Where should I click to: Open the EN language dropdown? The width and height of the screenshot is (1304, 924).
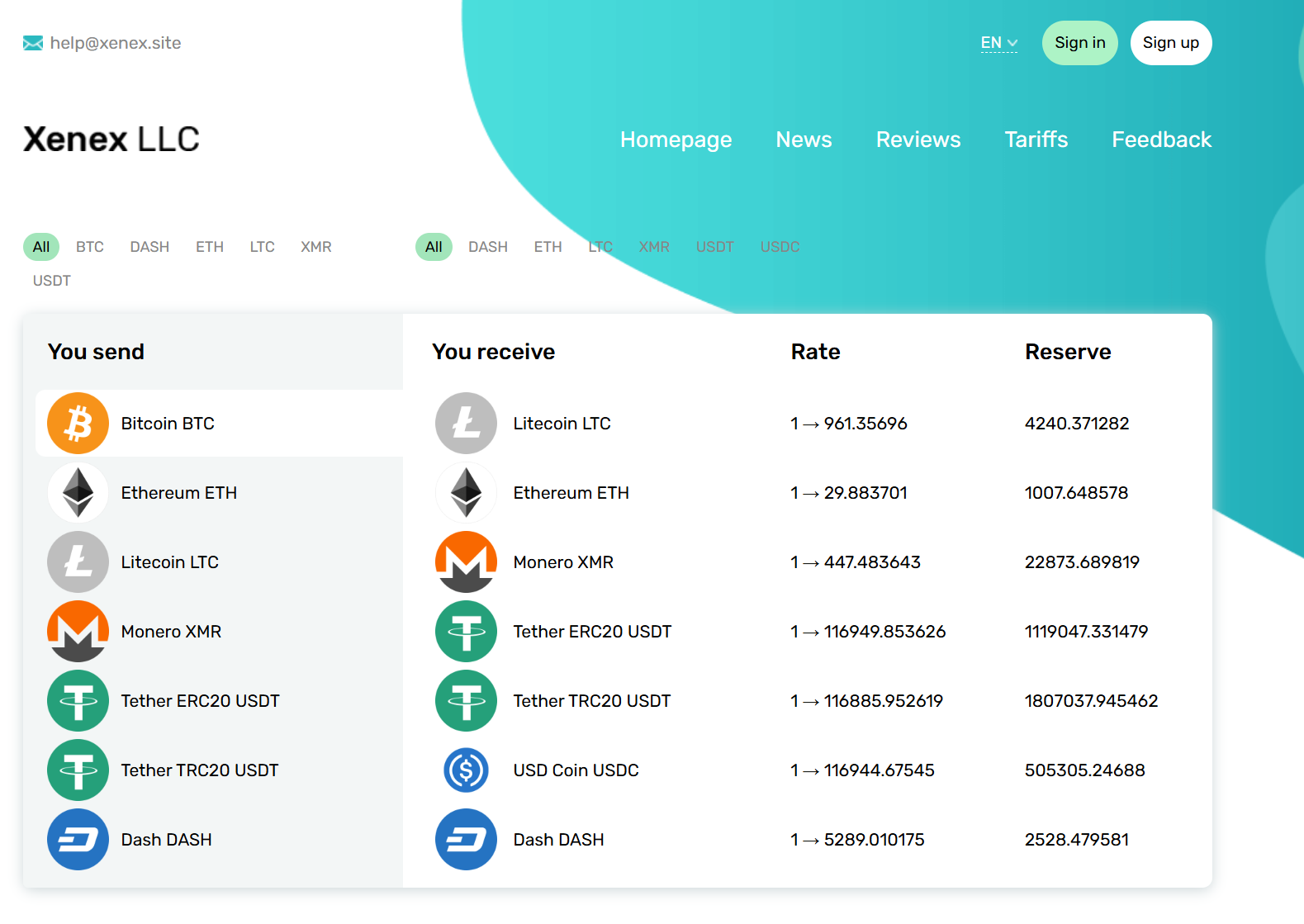point(999,43)
